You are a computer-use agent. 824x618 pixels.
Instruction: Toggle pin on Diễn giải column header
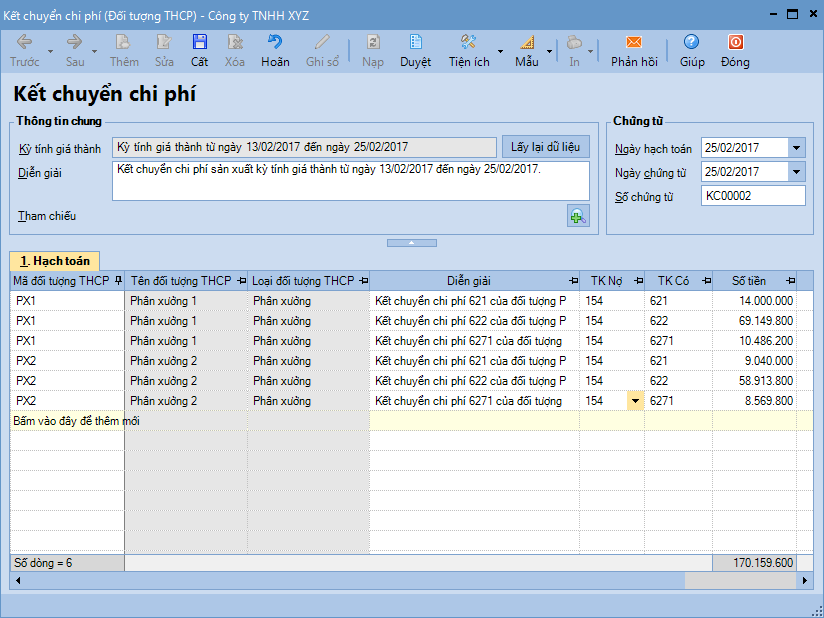click(x=574, y=281)
